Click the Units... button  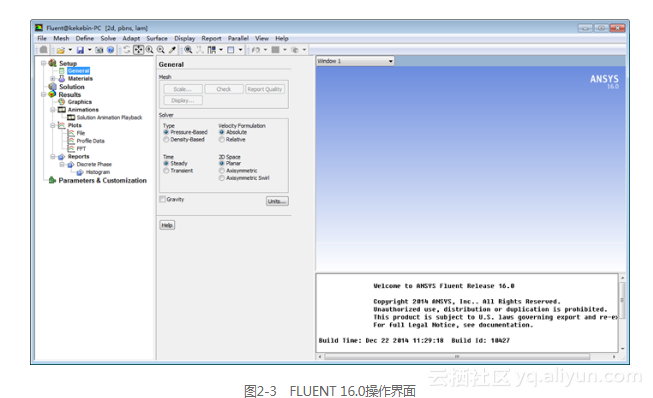tap(277, 201)
